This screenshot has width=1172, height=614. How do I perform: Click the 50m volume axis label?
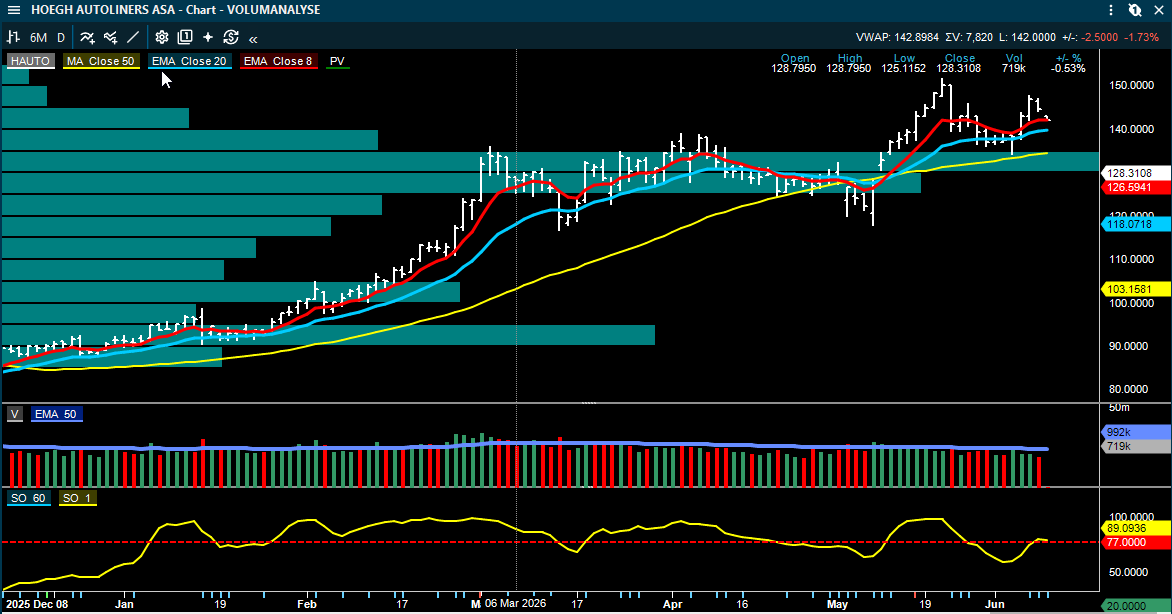(1119, 408)
